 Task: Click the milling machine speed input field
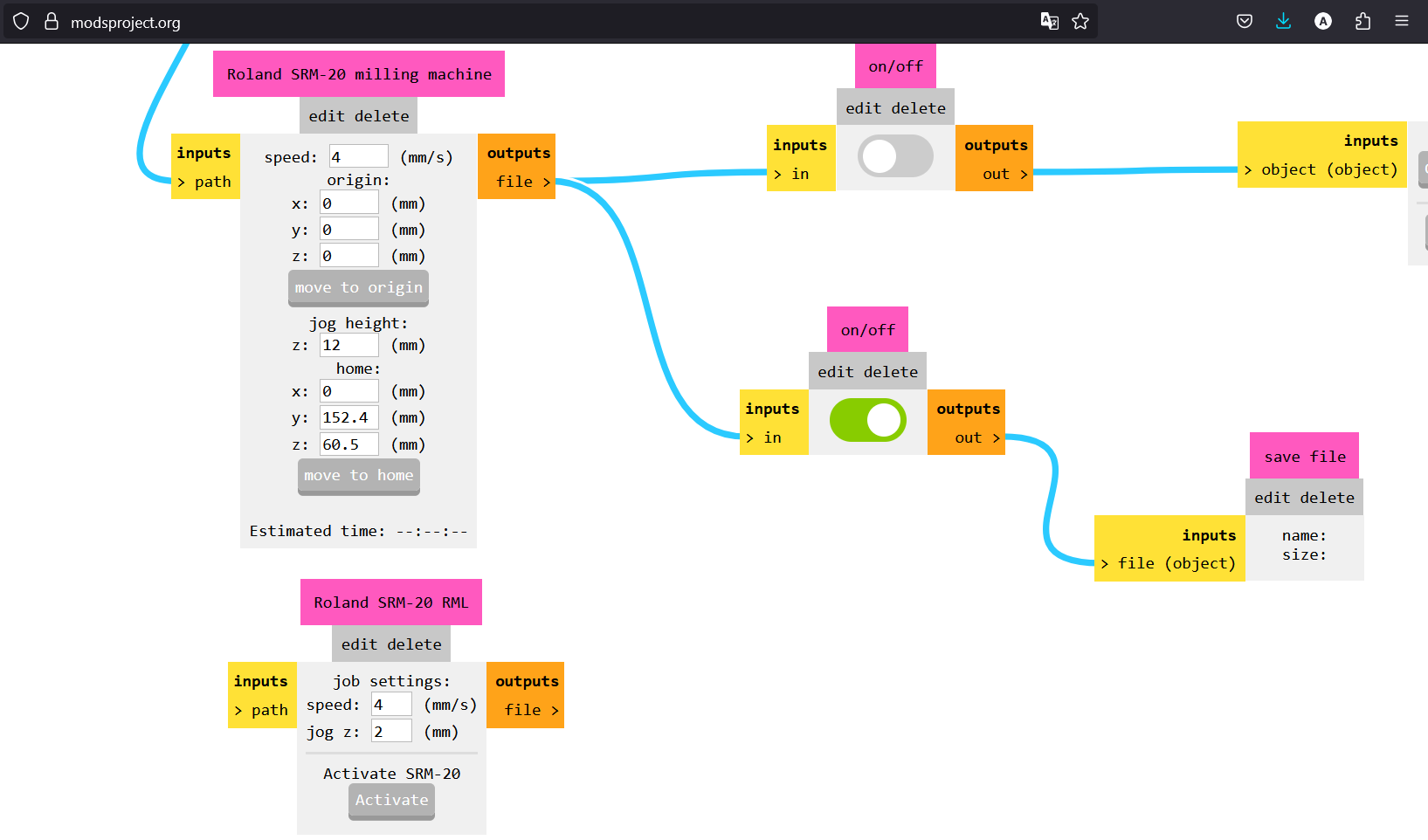358,157
